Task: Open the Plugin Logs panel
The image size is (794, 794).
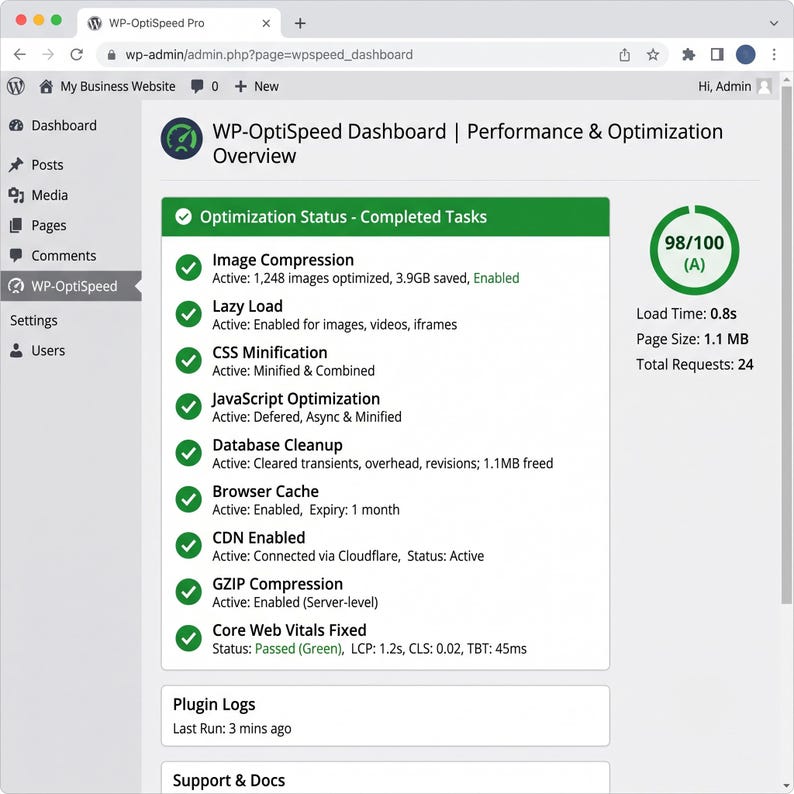Action: (x=385, y=716)
